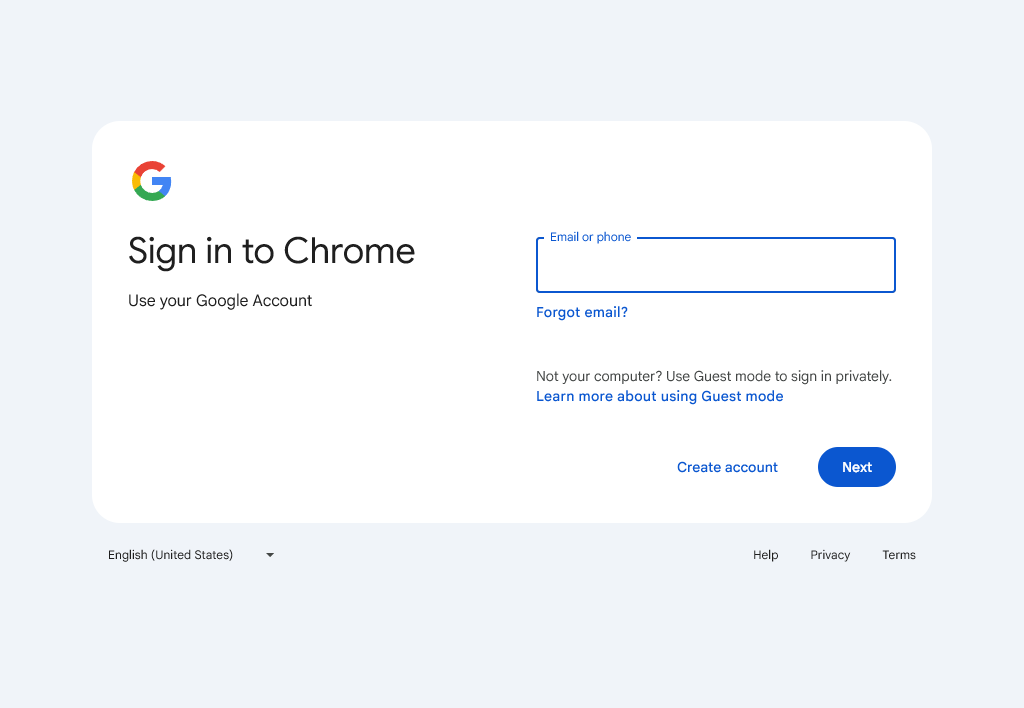
Task: Click the "Use your Google Account" subtitle
Action: [x=220, y=300]
